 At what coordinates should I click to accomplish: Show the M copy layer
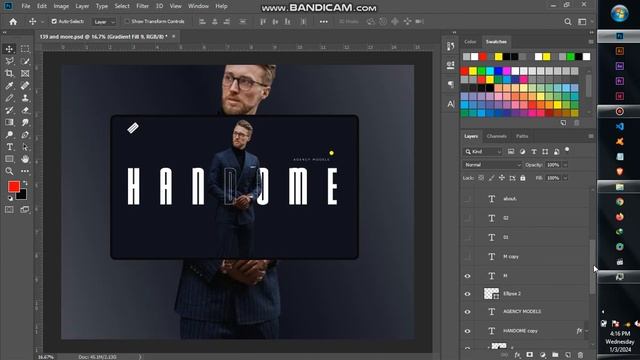468,257
